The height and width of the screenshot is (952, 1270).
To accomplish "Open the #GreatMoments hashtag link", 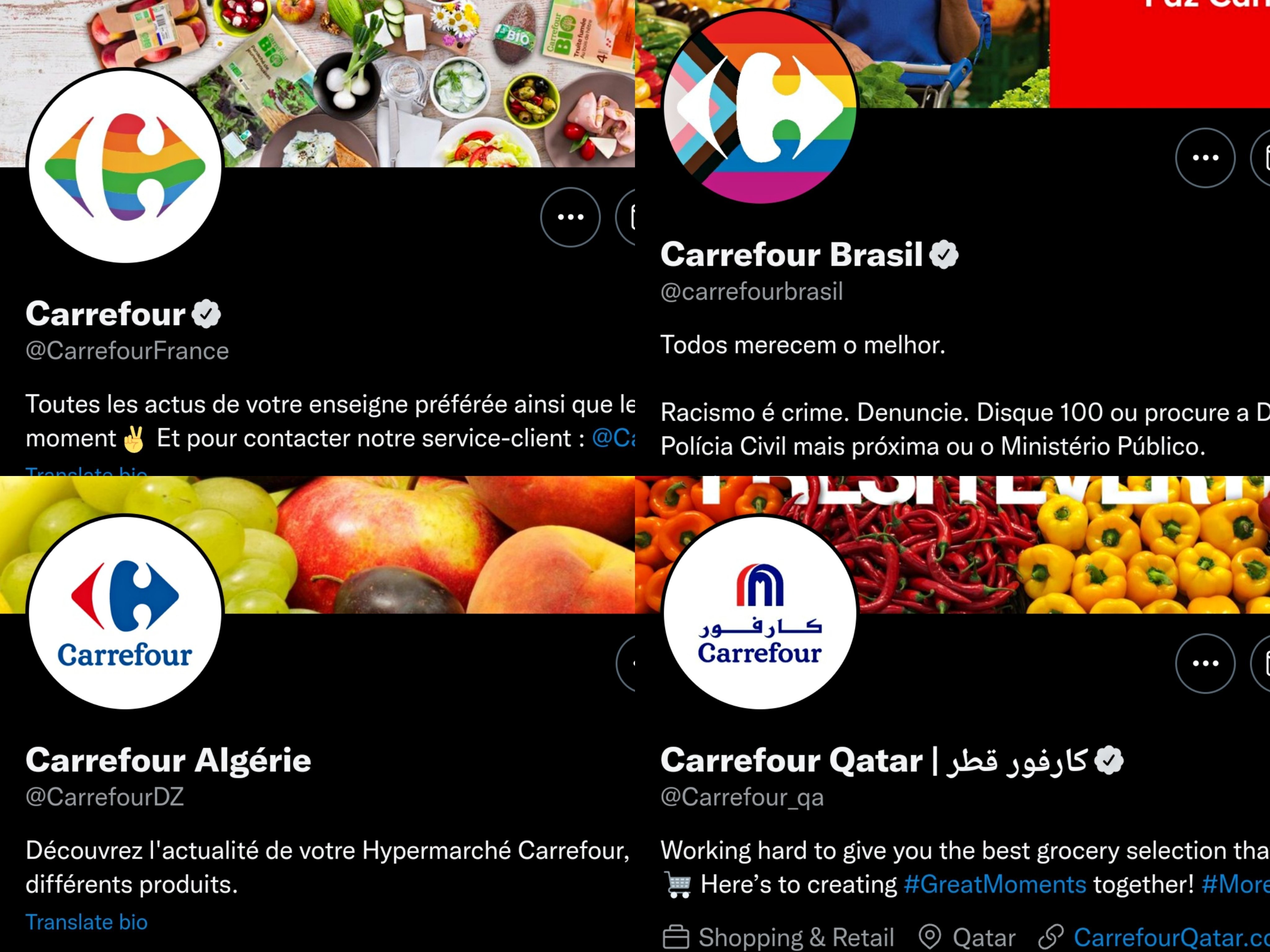I will pyautogui.click(x=995, y=884).
